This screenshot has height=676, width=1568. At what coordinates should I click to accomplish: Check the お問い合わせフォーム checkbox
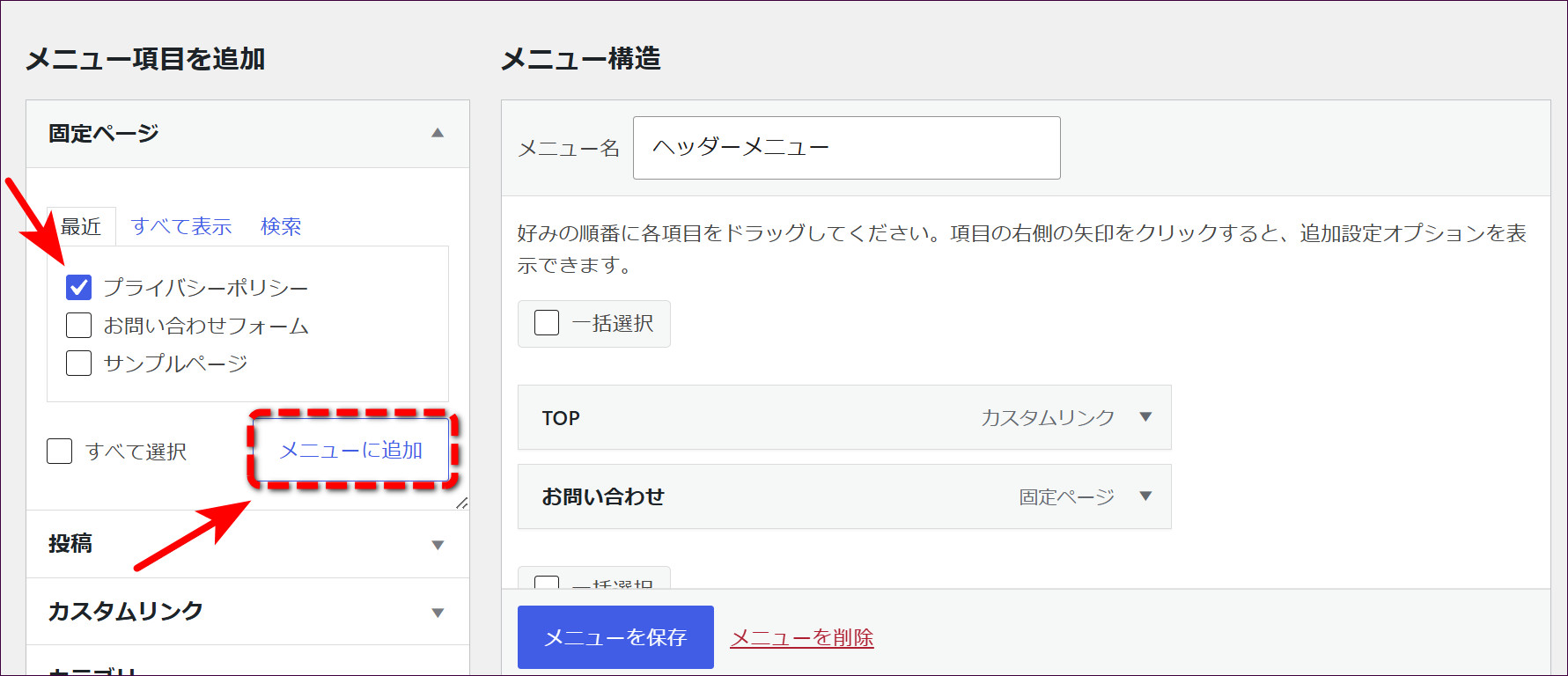pos(78,325)
